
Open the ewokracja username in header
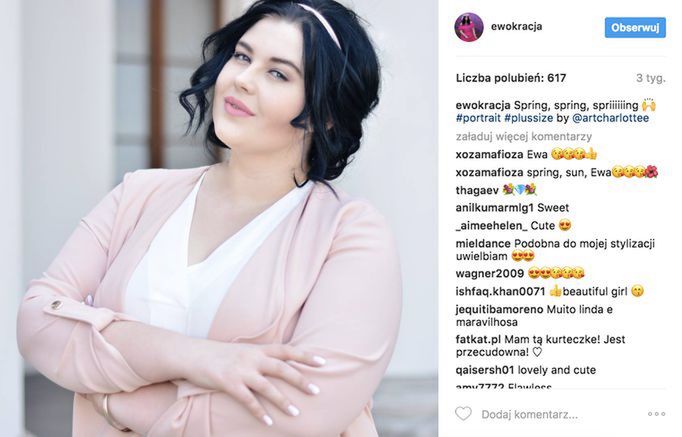[x=516, y=26]
